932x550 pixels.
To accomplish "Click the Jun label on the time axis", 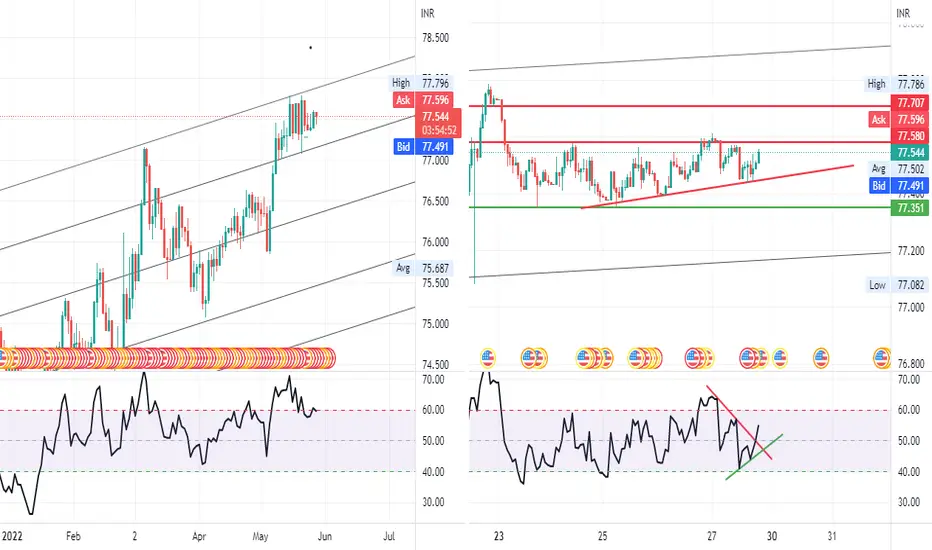I will click(x=325, y=536).
